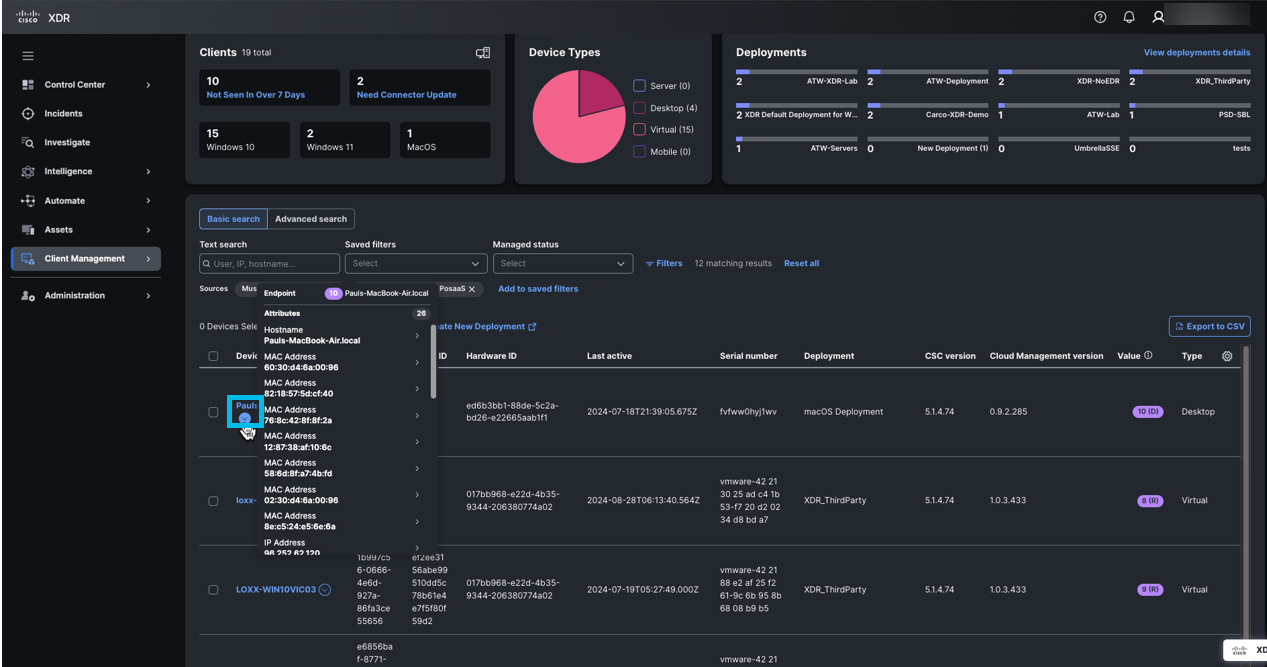The height and width of the screenshot is (667, 1267).
Task: Click the Value column info icon
Action: click(1148, 356)
